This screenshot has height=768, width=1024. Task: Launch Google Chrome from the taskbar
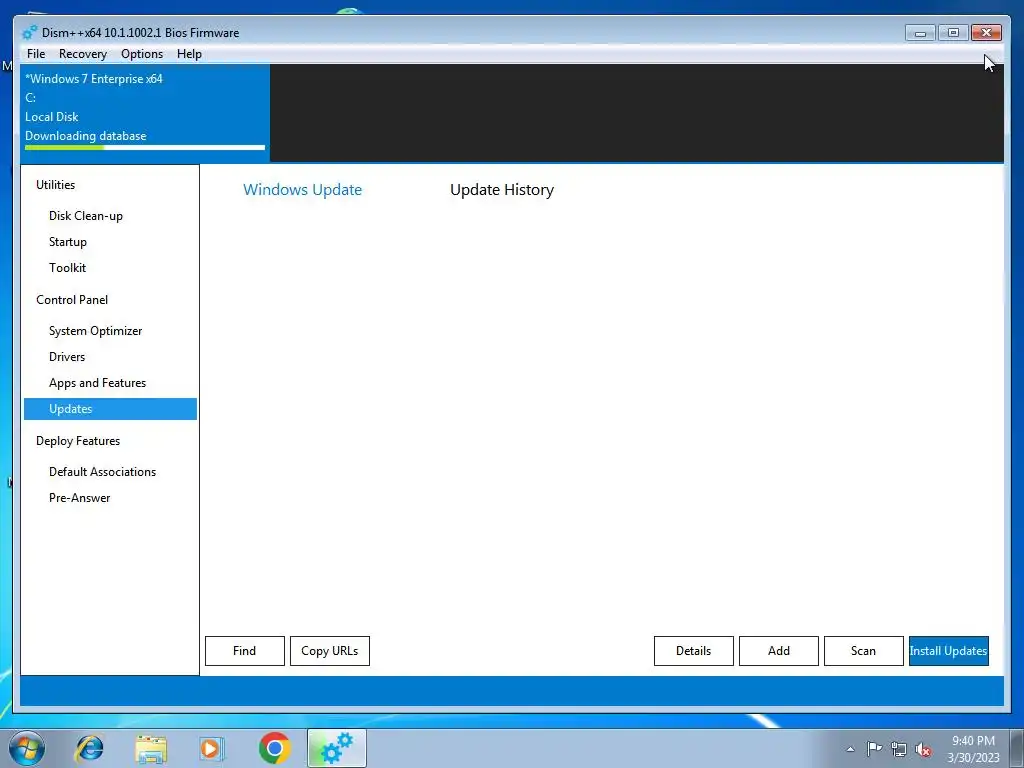[x=274, y=748]
